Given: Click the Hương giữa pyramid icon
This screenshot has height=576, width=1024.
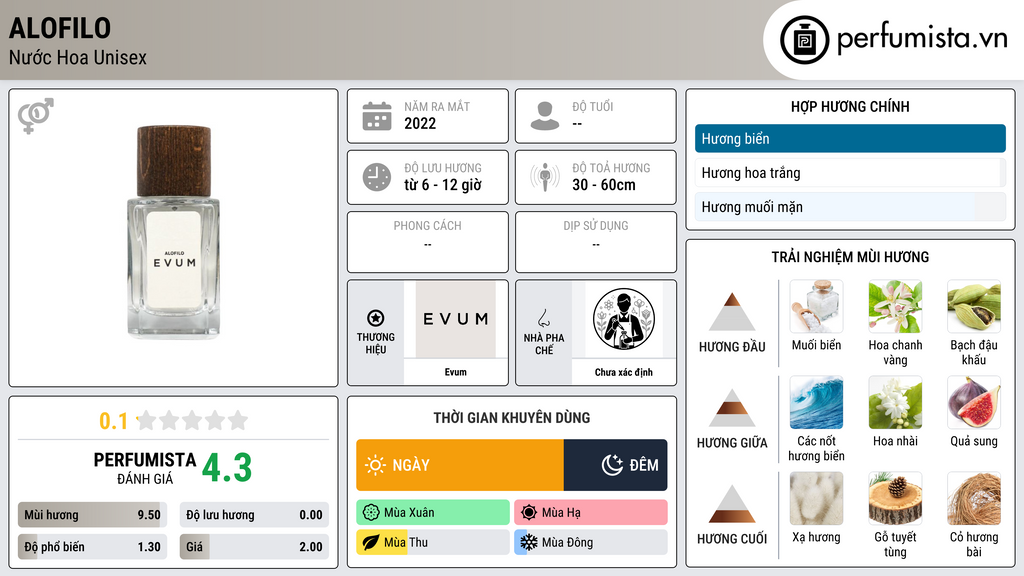Looking at the screenshot, I should 732,408.
